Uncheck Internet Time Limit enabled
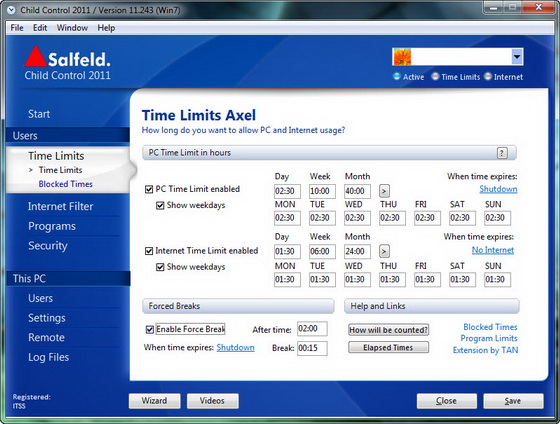Screen dimensions: 560x424 (x=149, y=251)
